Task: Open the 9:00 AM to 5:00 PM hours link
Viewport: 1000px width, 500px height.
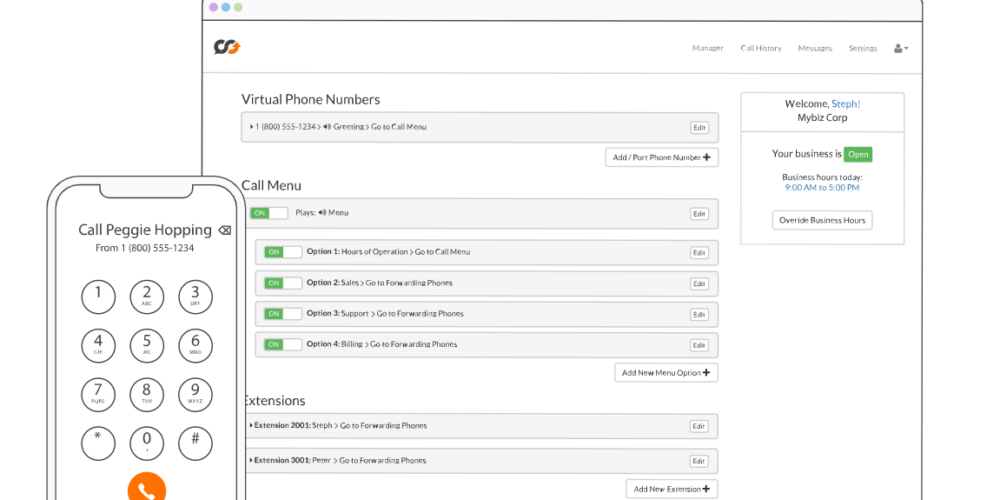Action: coord(822,187)
